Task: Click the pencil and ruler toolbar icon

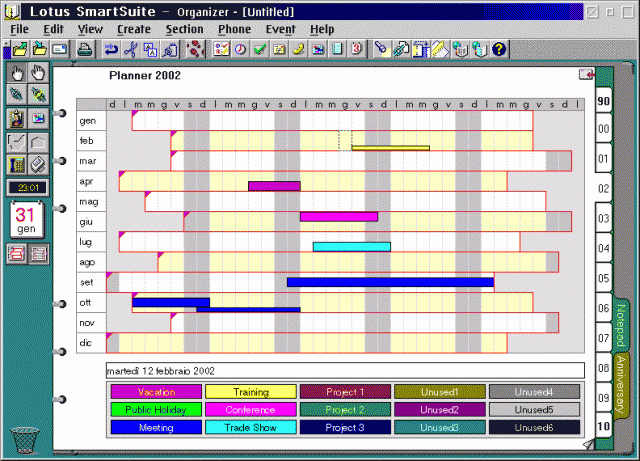Action: 440,49
